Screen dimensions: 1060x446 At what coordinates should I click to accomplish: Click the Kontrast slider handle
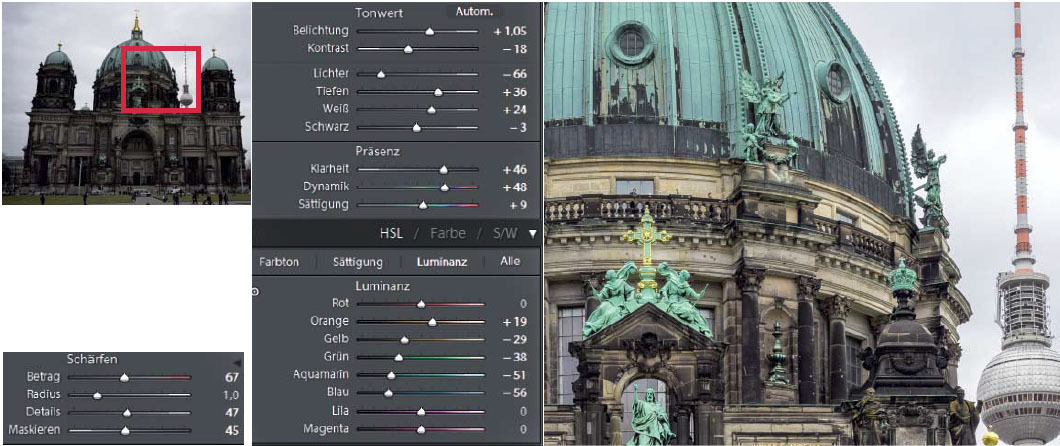pyautogui.click(x=408, y=49)
